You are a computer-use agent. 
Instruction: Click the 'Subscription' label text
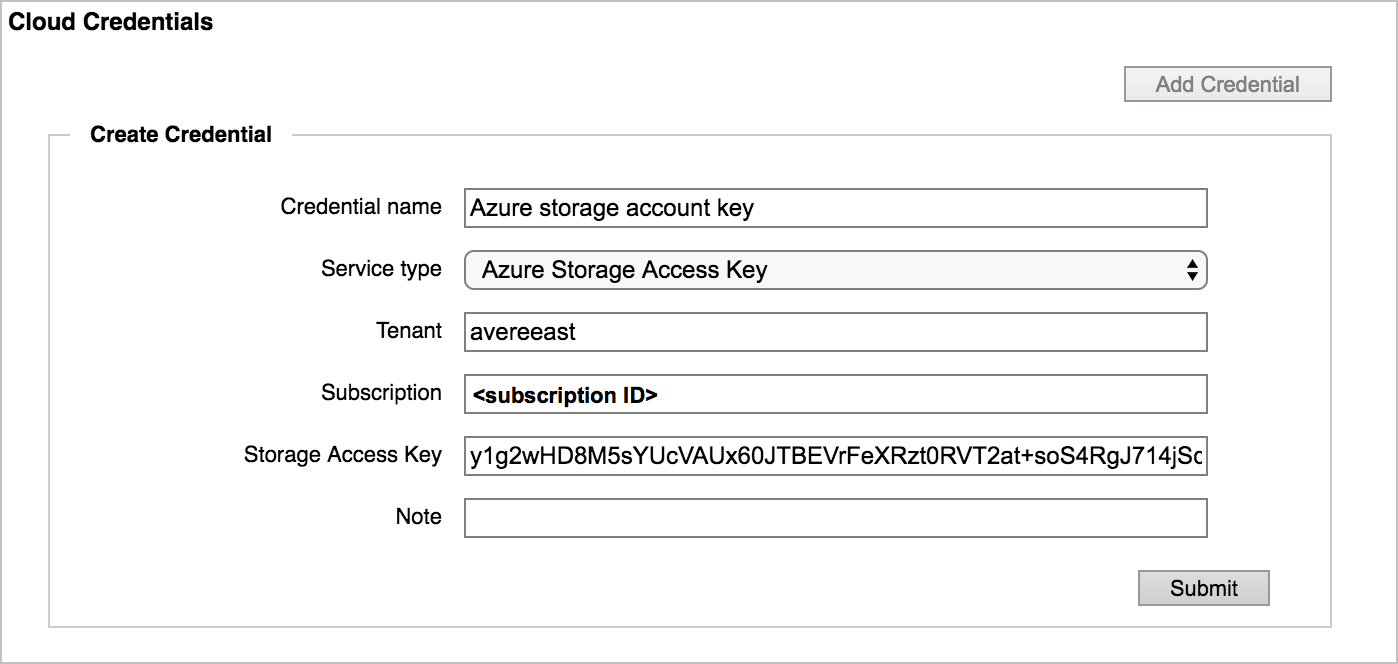tap(381, 393)
